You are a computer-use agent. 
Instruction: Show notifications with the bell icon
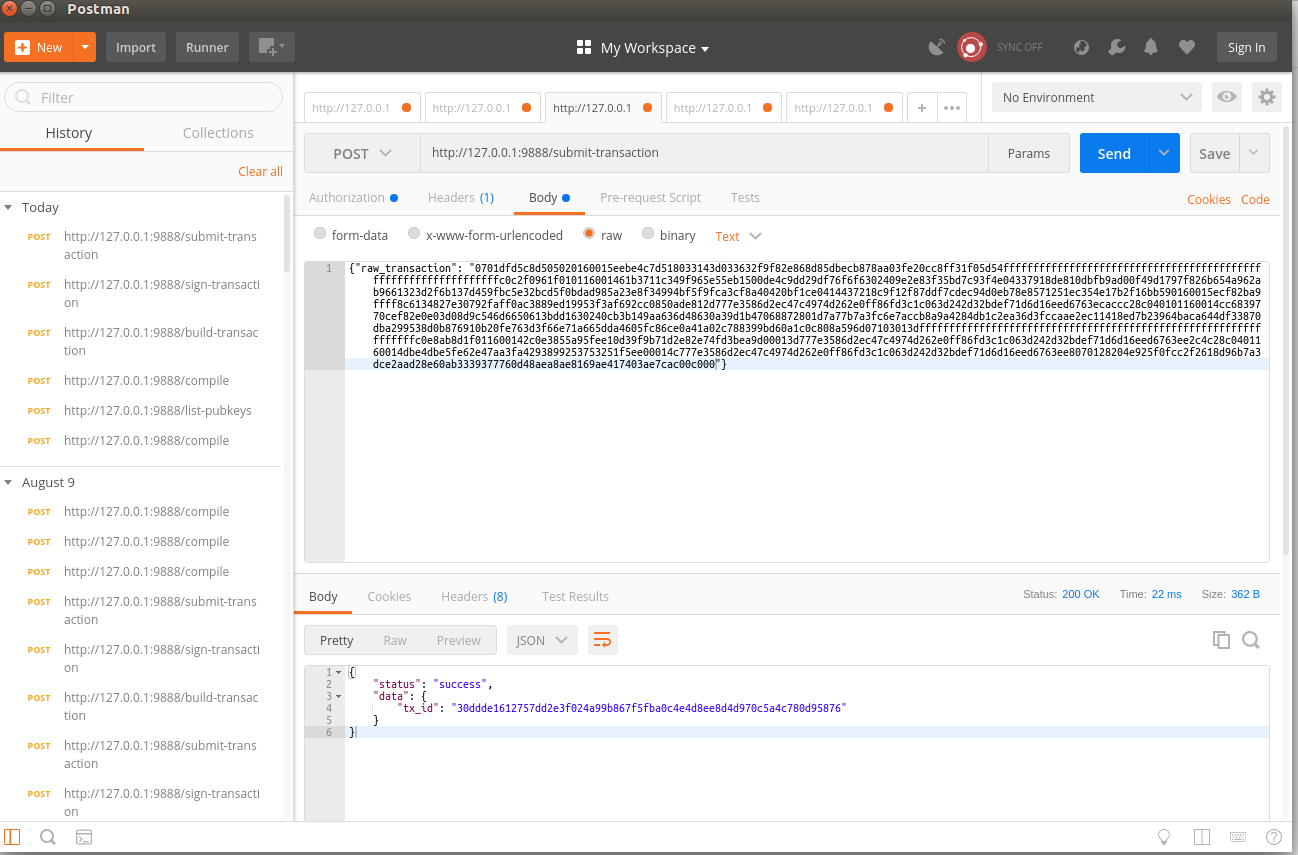click(x=1152, y=47)
